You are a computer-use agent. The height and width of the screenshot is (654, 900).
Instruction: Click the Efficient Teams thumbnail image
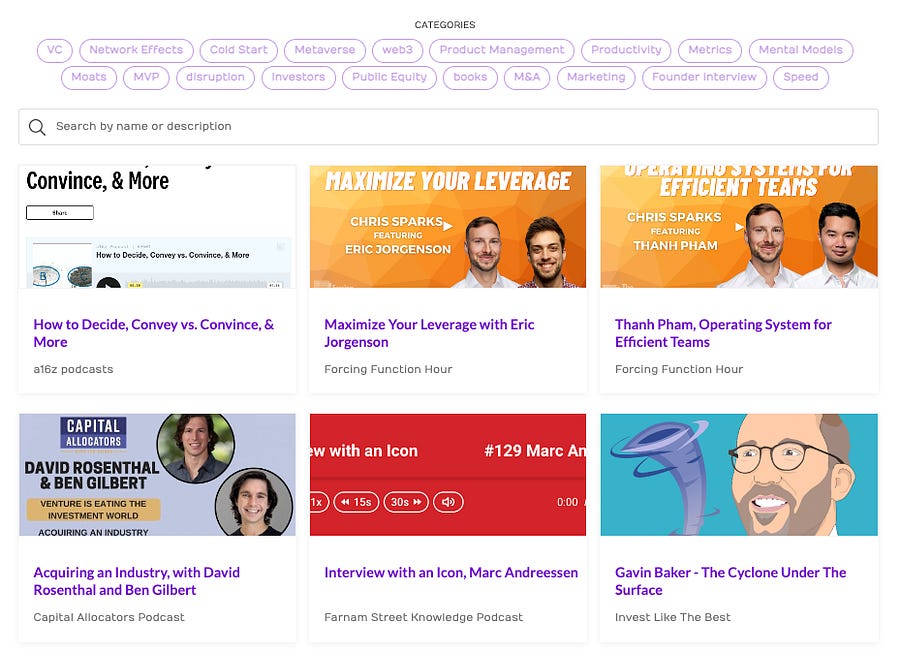coord(739,227)
